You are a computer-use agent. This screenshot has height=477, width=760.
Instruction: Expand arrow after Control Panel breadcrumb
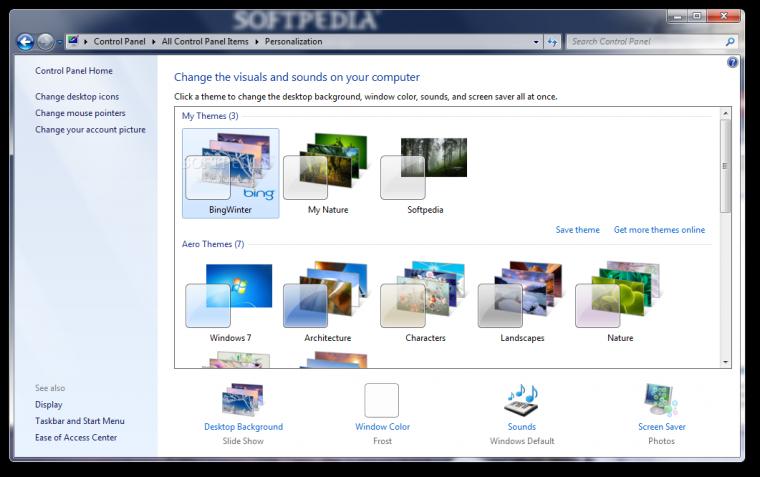click(154, 42)
